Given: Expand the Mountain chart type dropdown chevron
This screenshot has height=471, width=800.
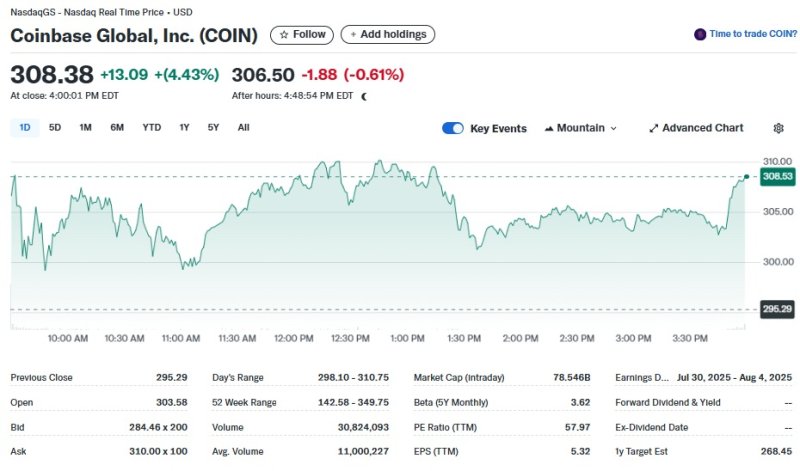Looking at the screenshot, I should tap(613, 128).
